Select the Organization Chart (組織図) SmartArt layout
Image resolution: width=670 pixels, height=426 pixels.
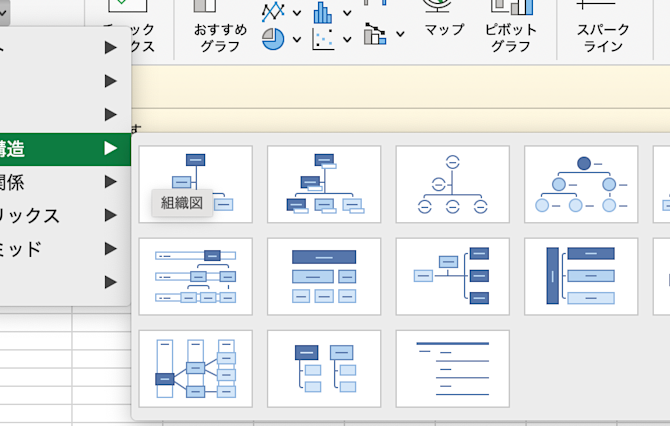tap(196, 184)
